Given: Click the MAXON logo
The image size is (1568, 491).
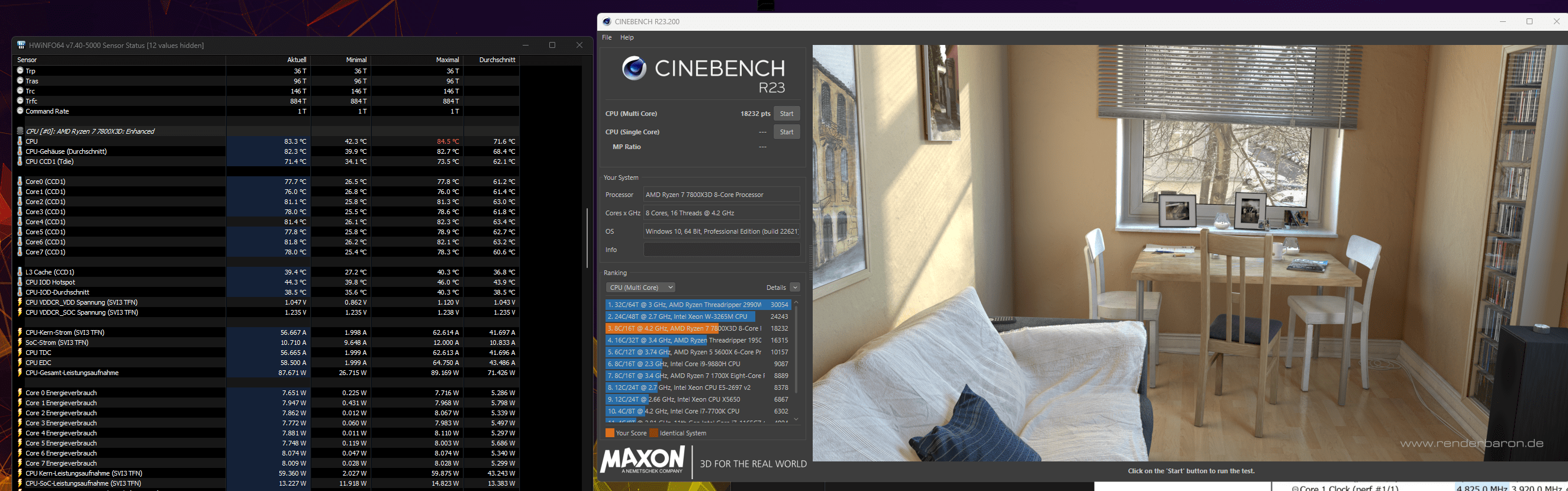Looking at the screenshot, I should click(x=642, y=460).
